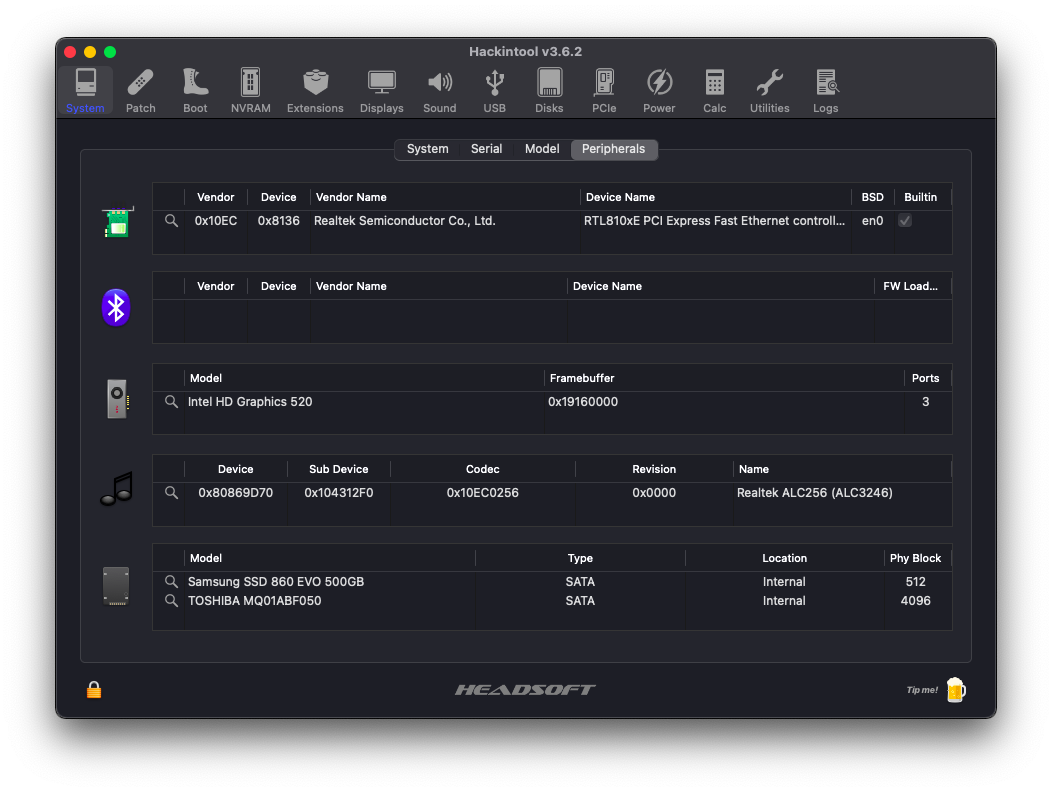Open the Displays toolbar section

tap(381, 91)
